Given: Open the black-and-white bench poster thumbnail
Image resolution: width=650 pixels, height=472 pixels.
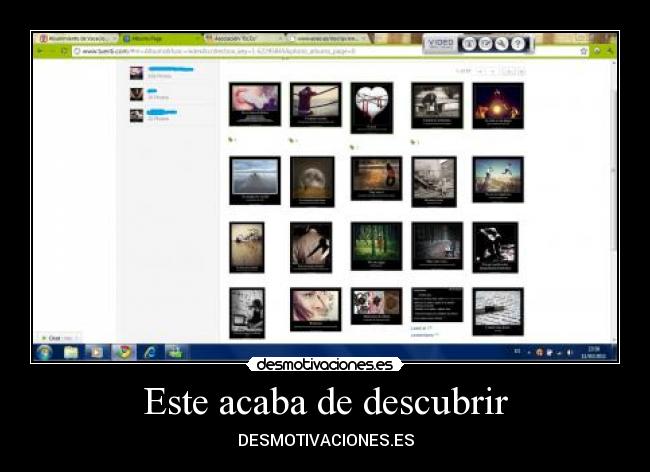Looking at the screenshot, I should coord(437,105).
